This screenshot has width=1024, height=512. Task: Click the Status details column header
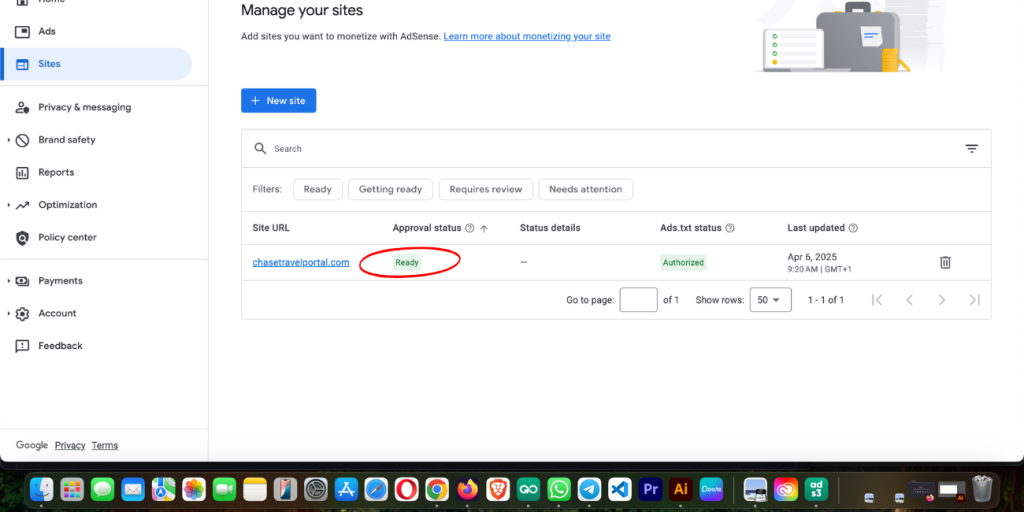pos(550,228)
